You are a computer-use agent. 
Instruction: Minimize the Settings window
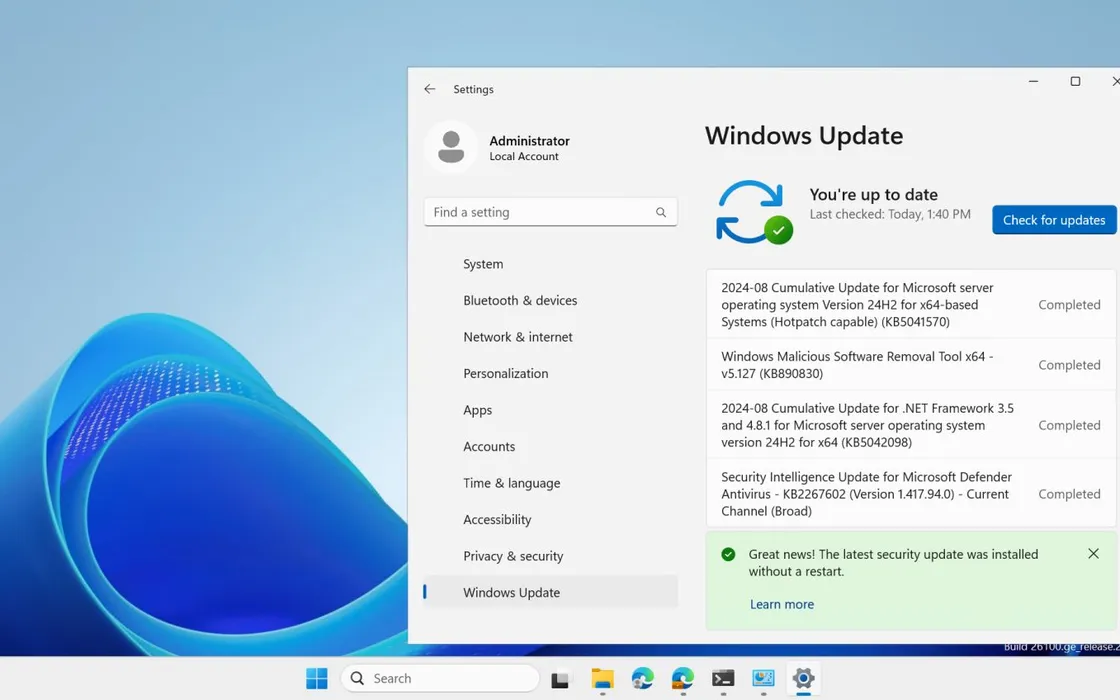pos(1033,81)
